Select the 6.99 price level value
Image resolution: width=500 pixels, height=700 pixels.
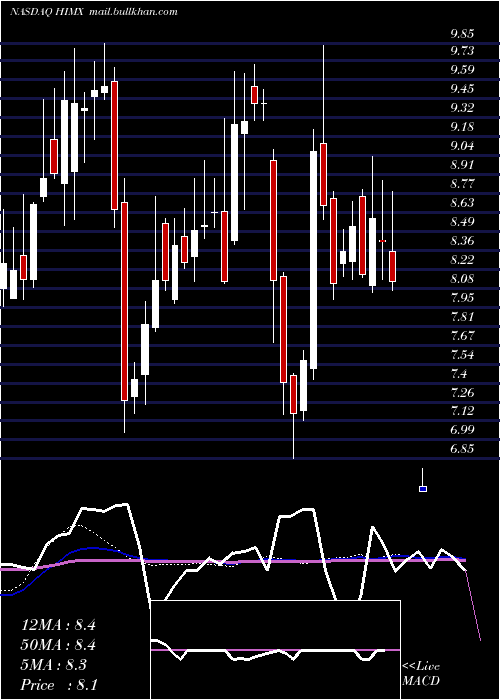click(462, 429)
